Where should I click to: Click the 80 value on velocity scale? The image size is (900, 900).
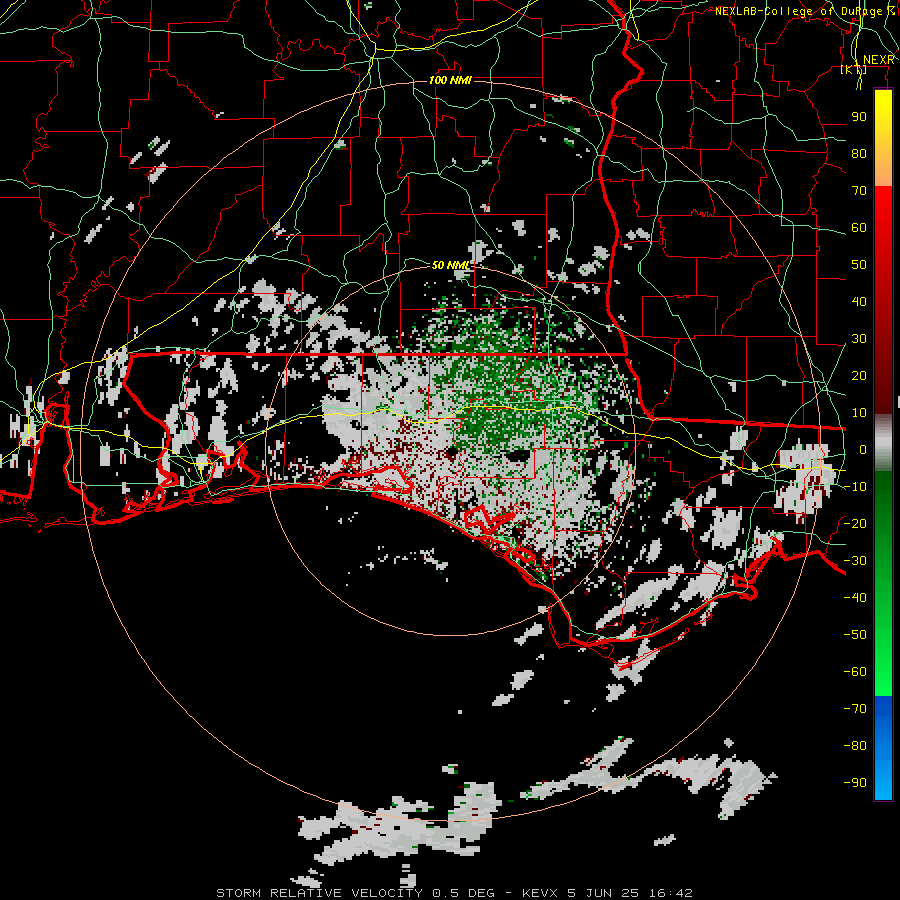coord(859,153)
